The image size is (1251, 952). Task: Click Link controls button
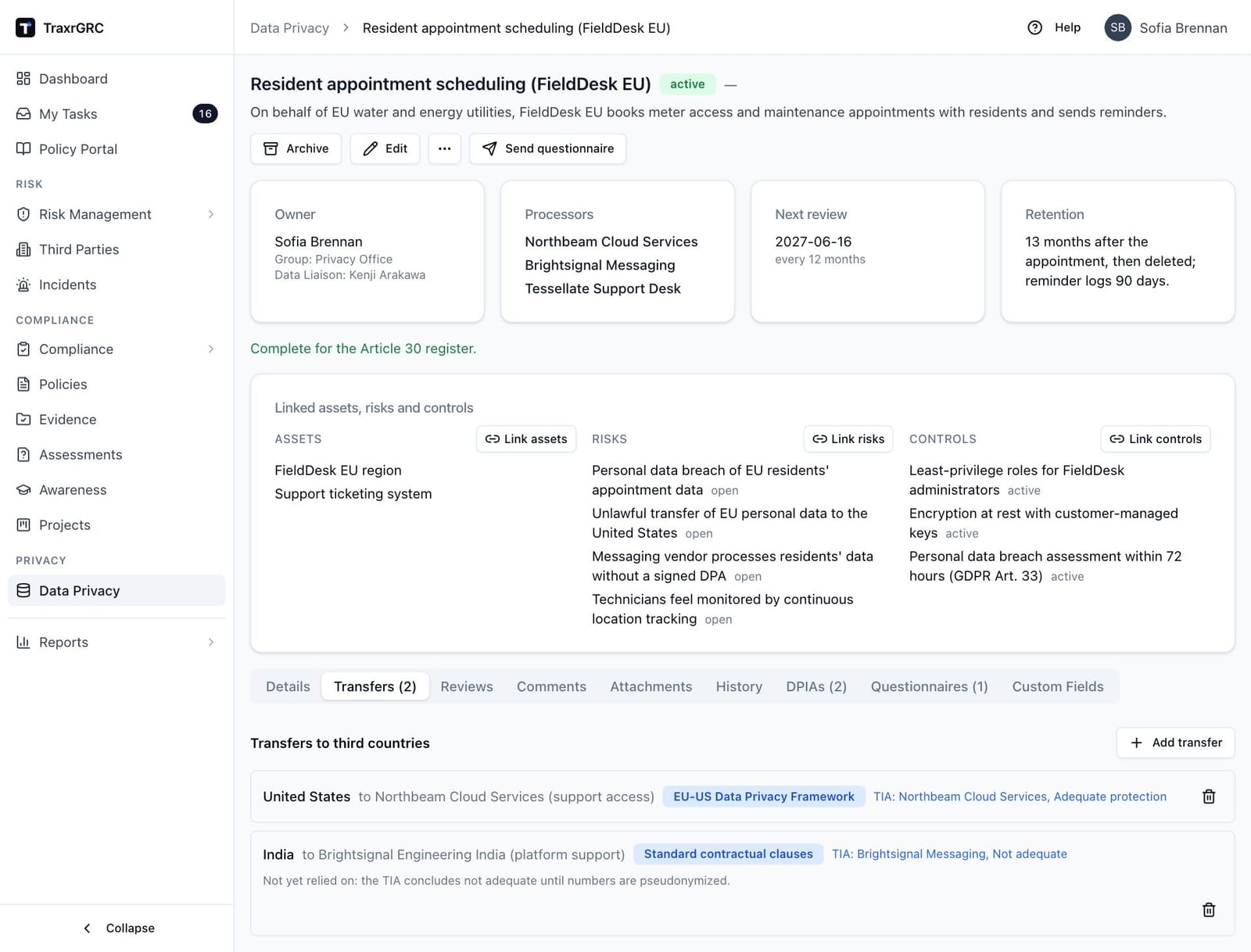tap(1156, 439)
